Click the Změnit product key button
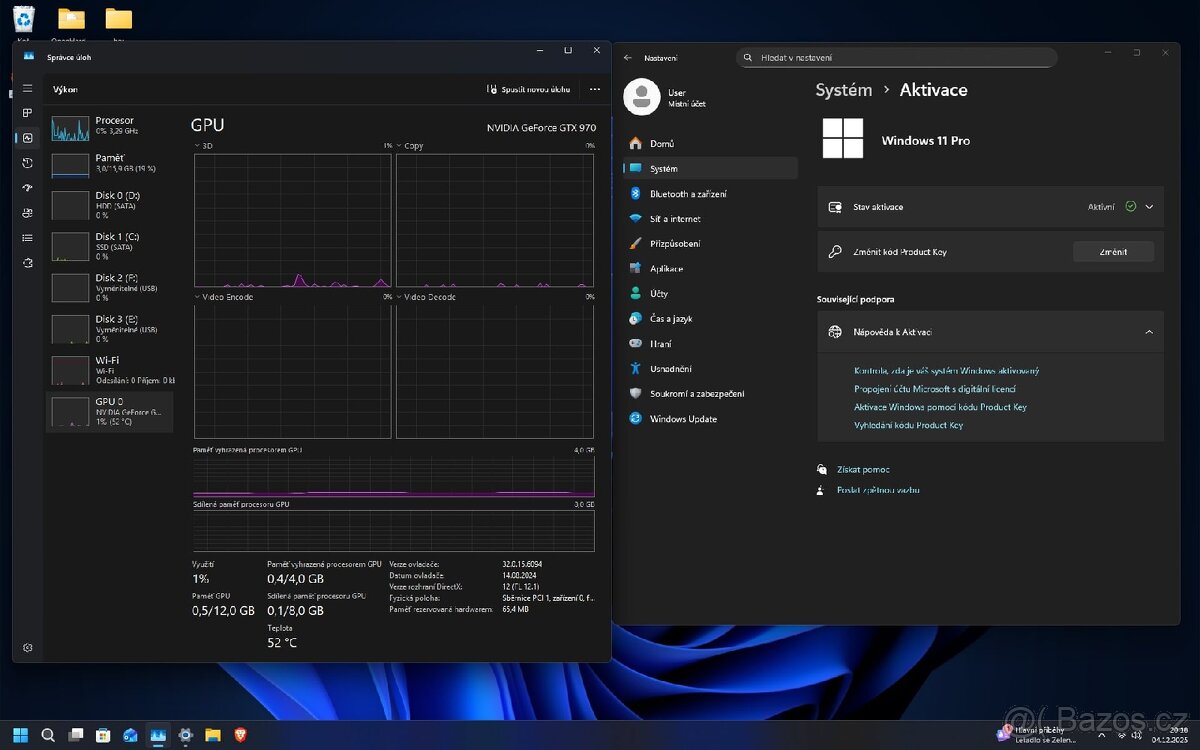 point(1113,252)
